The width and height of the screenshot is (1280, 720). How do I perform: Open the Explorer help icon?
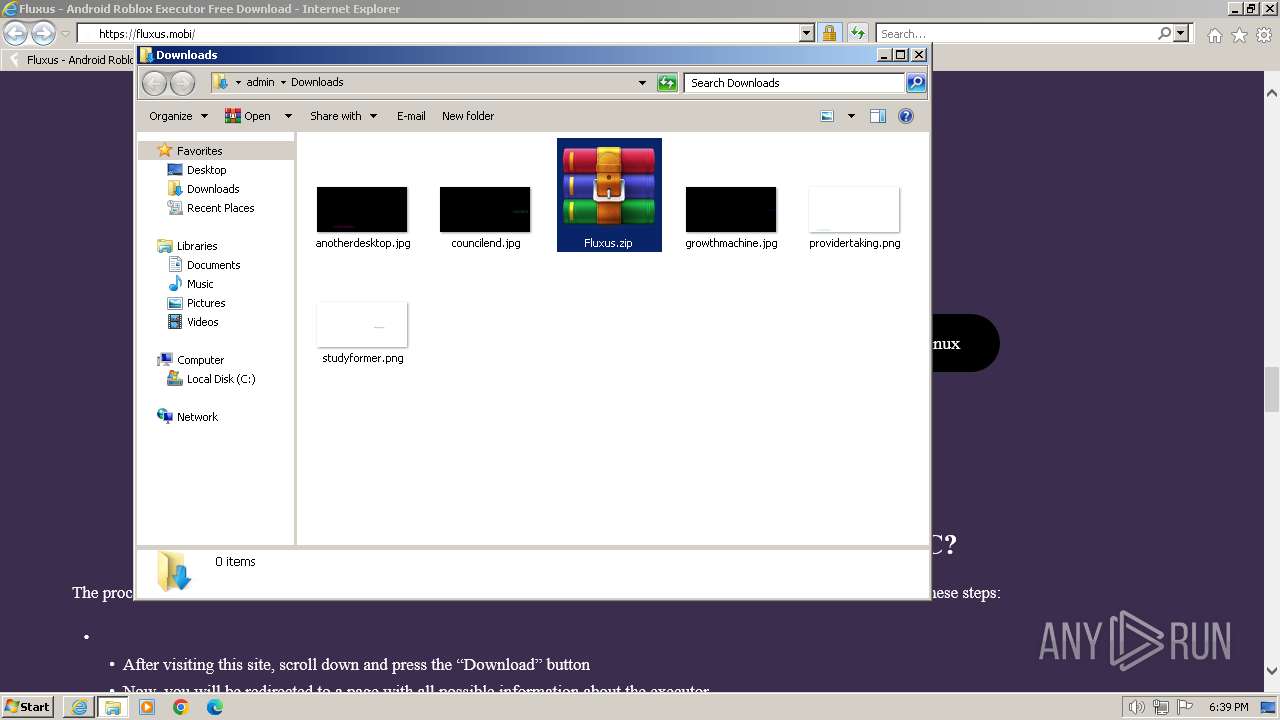(906, 116)
